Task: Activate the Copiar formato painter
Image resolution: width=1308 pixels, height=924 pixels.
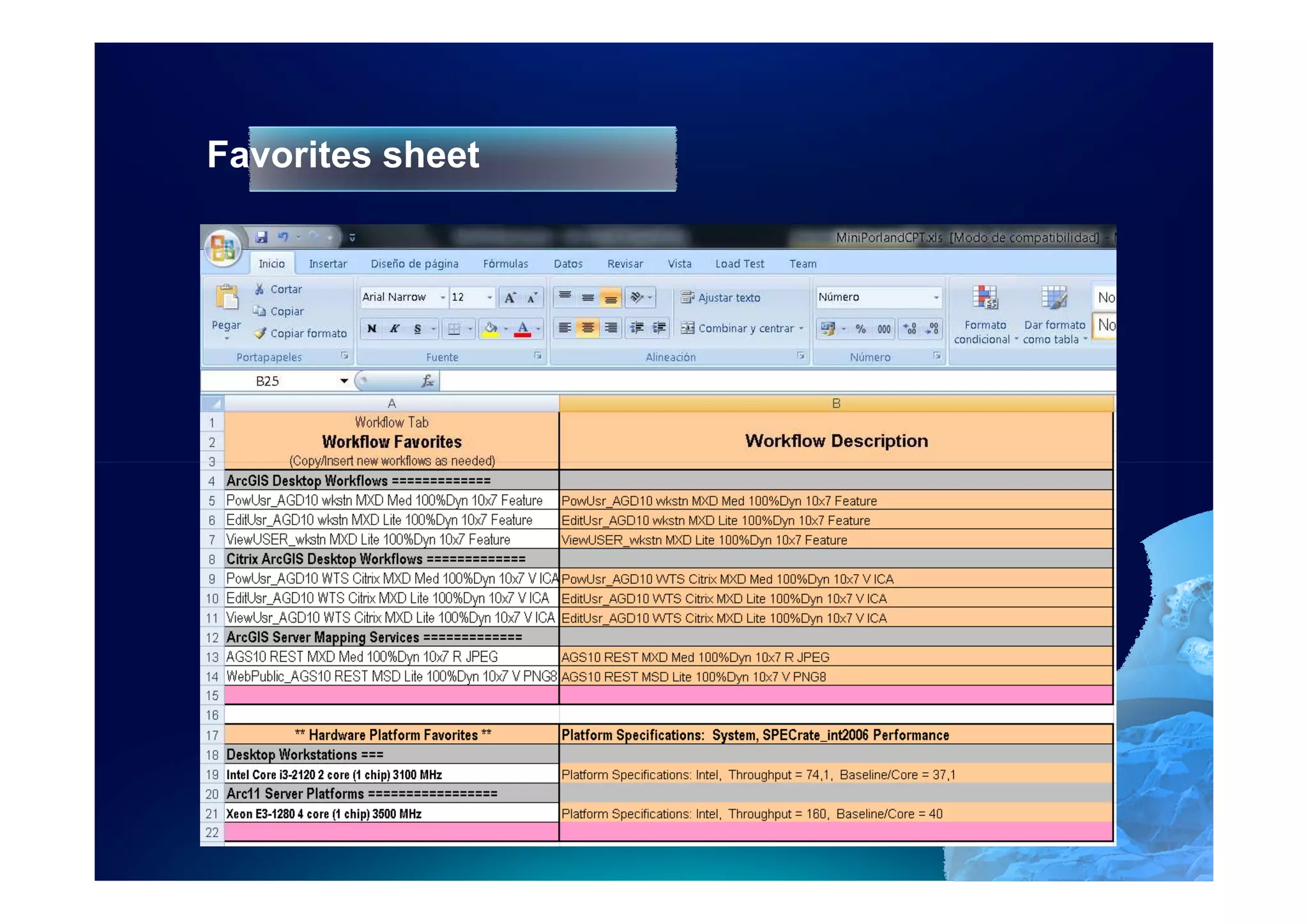Action: click(x=300, y=333)
